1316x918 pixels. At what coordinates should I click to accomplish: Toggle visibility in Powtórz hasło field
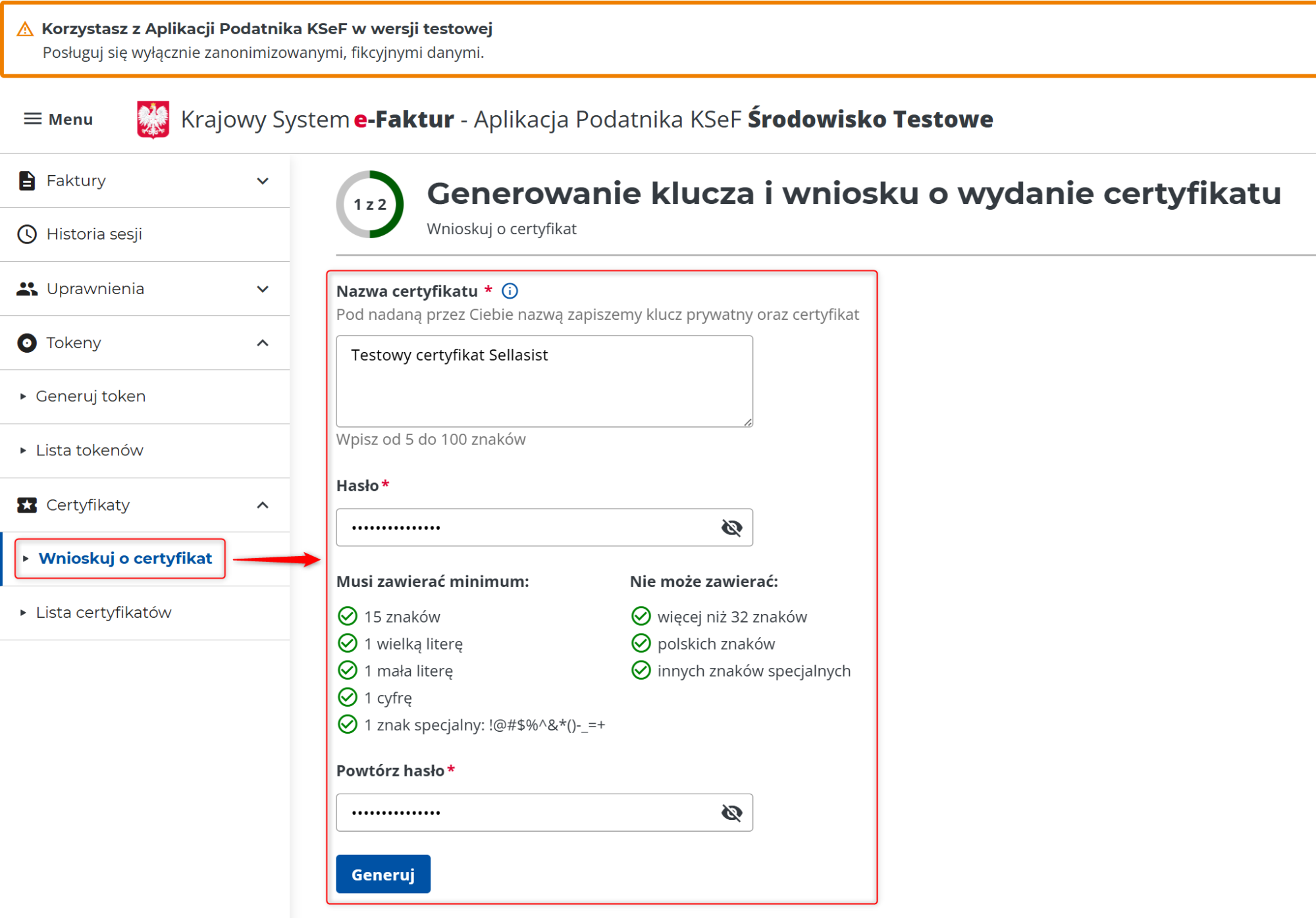(731, 813)
